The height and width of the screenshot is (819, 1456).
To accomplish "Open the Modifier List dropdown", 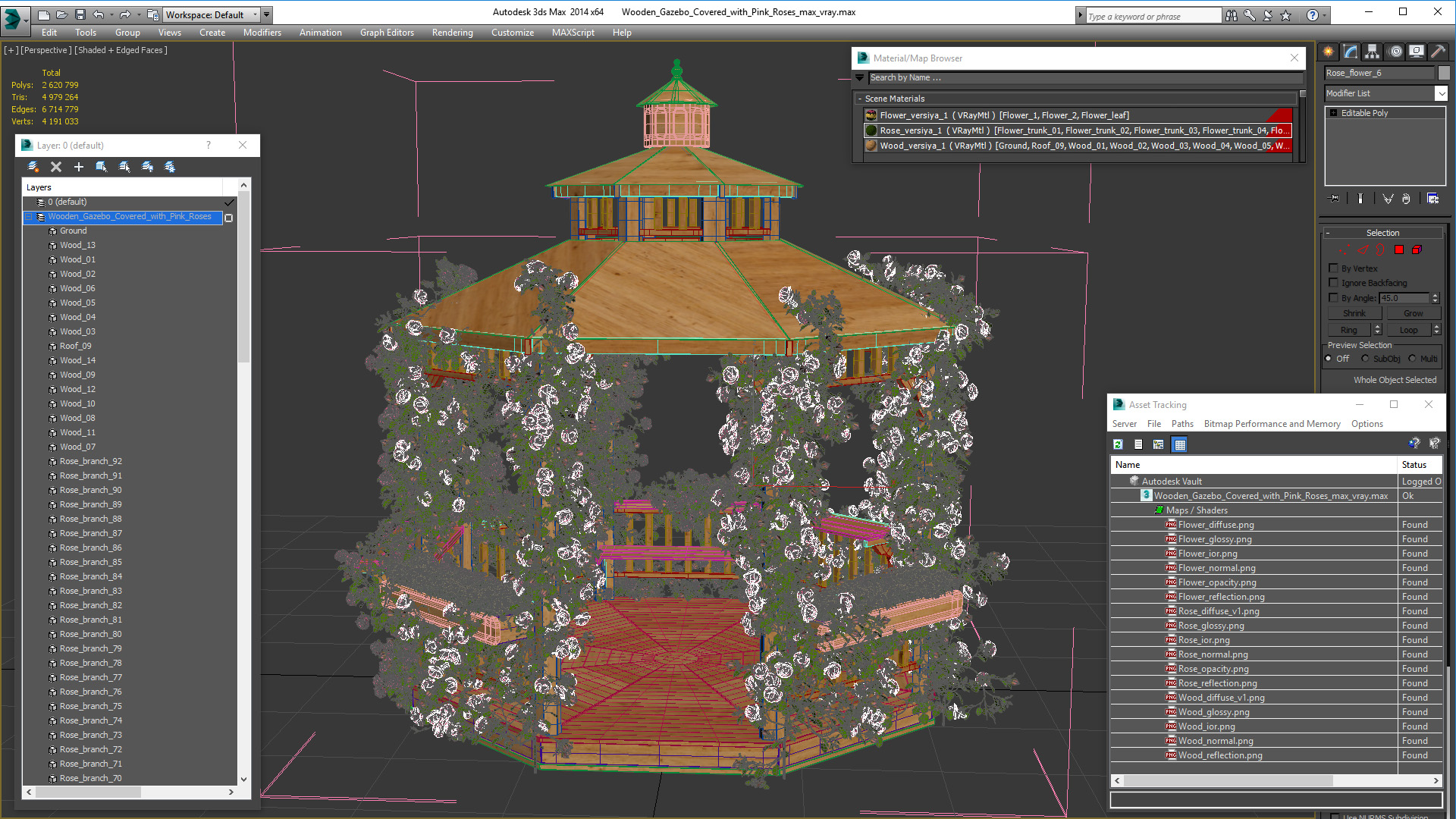I will point(1441,93).
